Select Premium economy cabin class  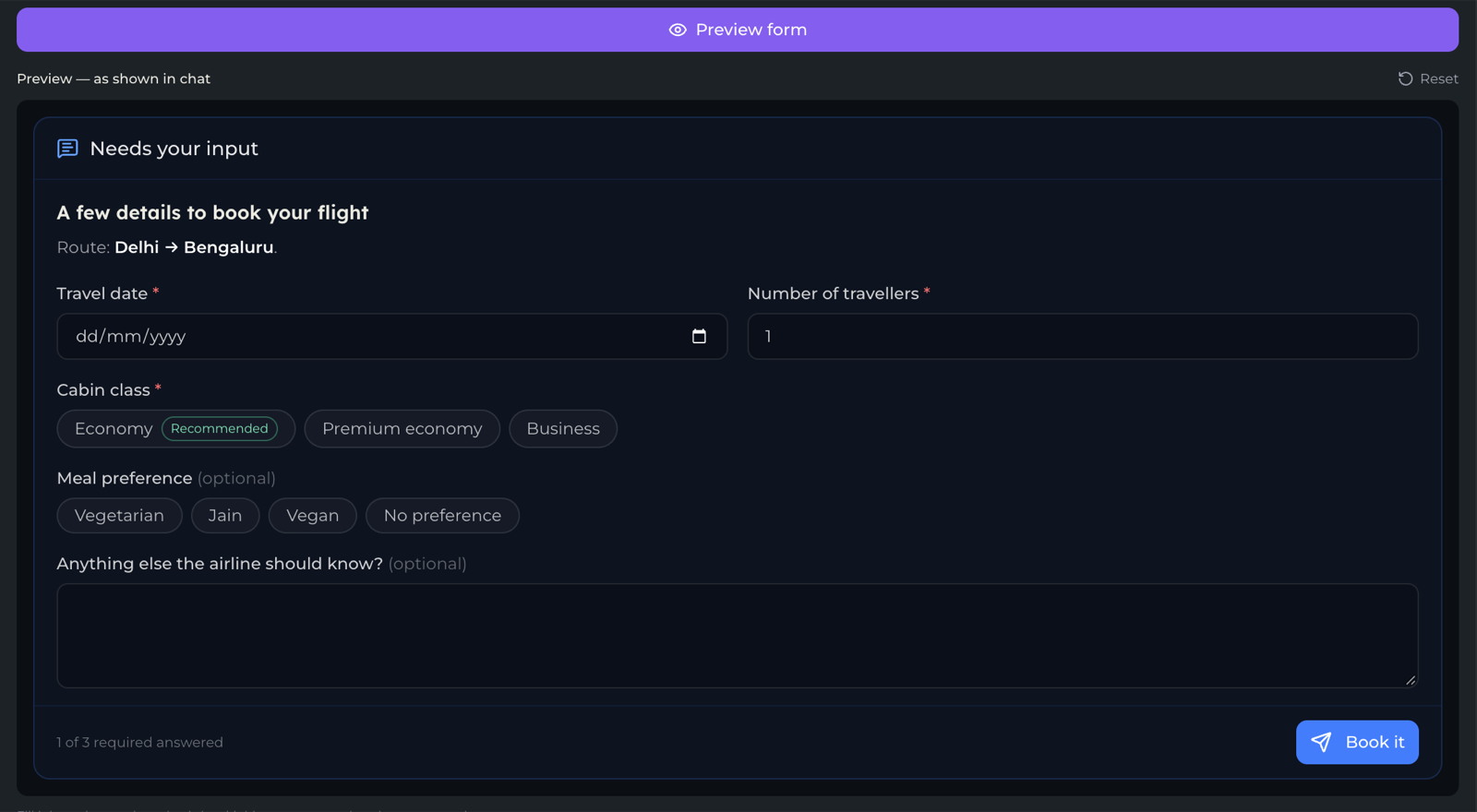coord(402,429)
